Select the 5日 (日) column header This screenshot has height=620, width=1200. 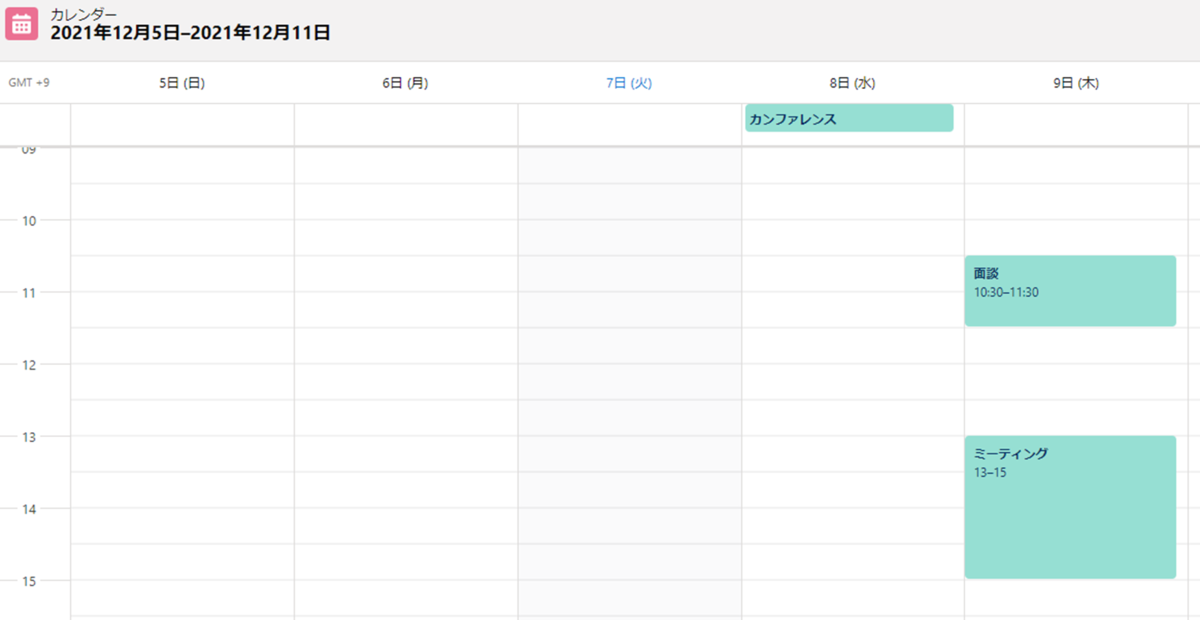181,83
